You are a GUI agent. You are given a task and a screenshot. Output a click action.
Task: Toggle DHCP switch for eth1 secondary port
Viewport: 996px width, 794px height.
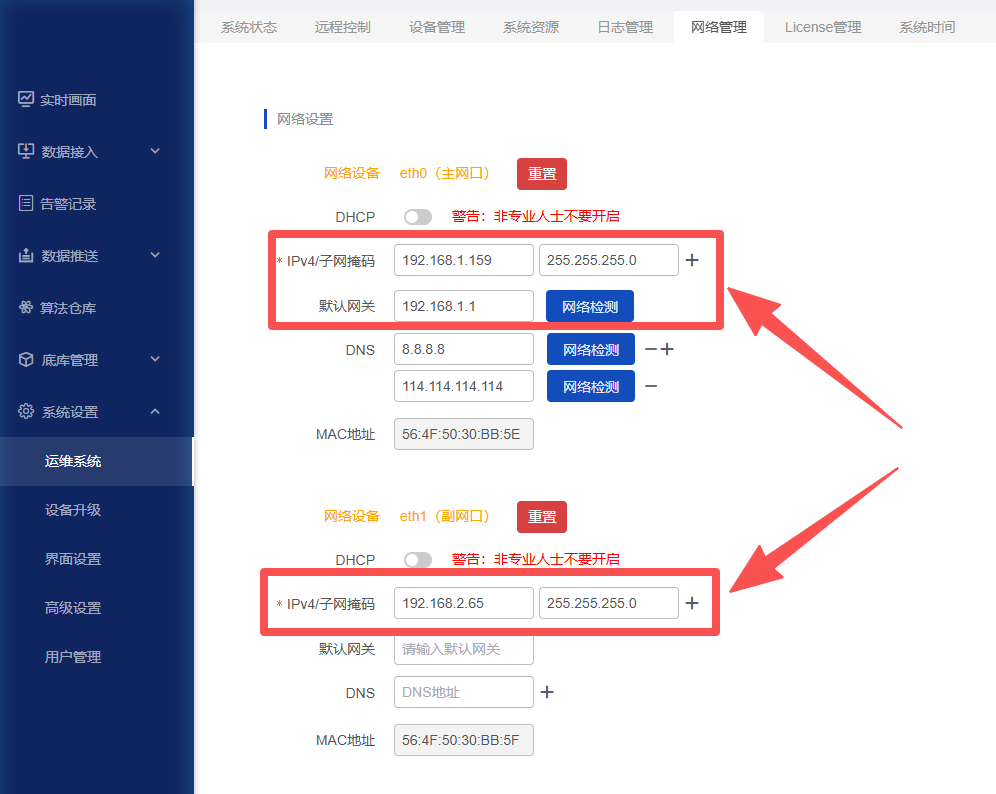pos(418,560)
